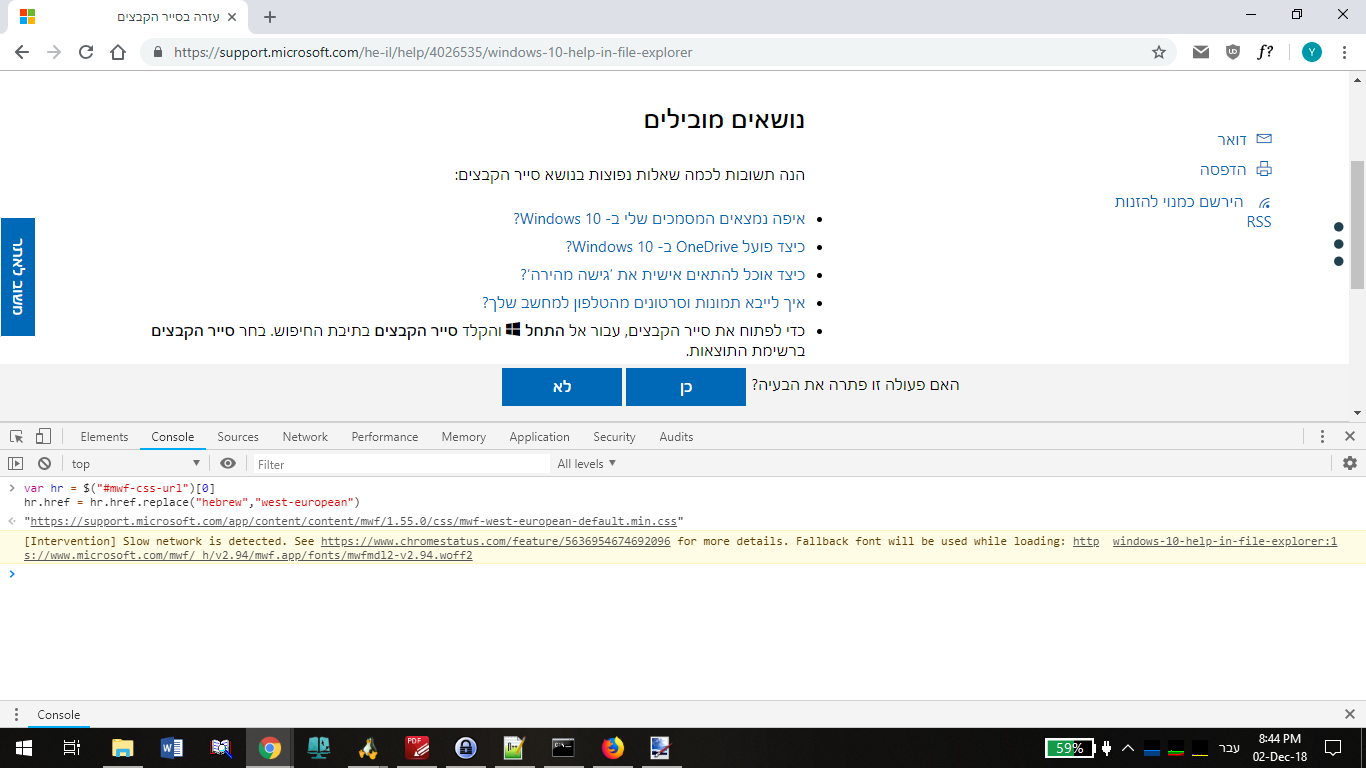Image resolution: width=1366 pixels, height=768 pixels.
Task: Open File Explorer from the taskbar
Action: (x=123, y=748)
